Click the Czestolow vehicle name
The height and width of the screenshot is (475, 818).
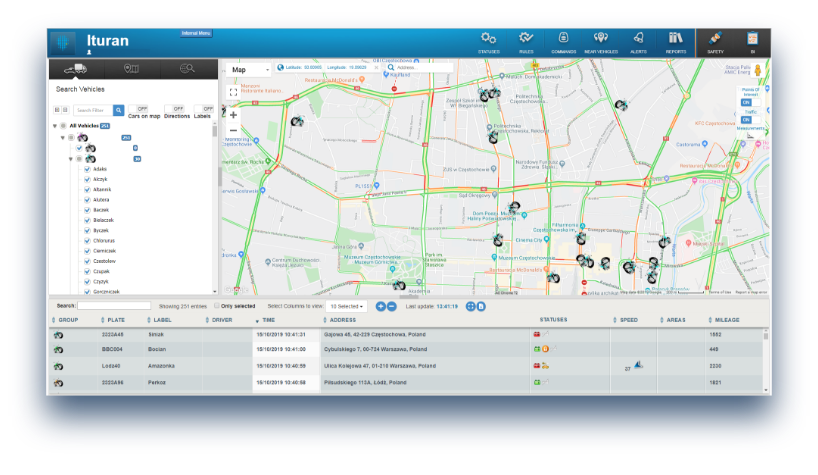[104, 261]
